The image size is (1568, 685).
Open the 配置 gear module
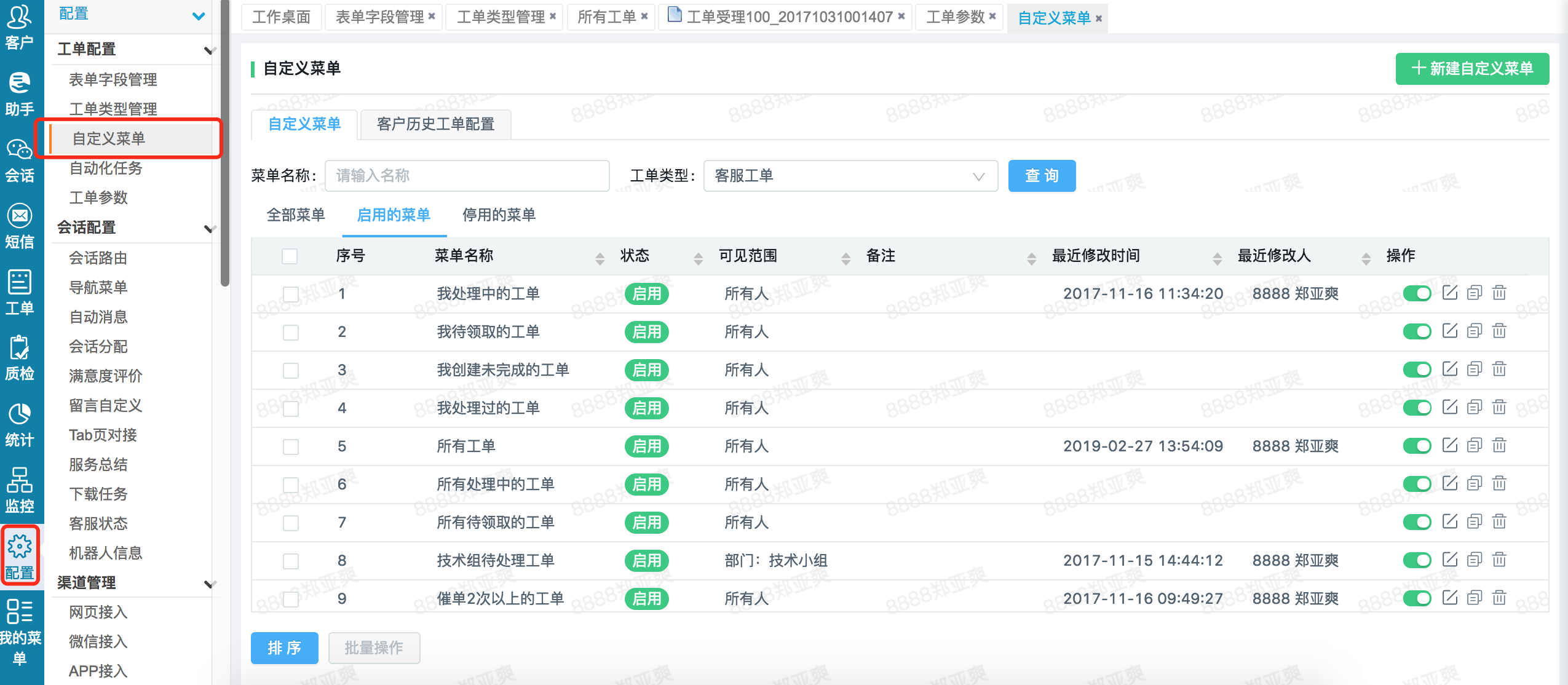tap(19, 556)
